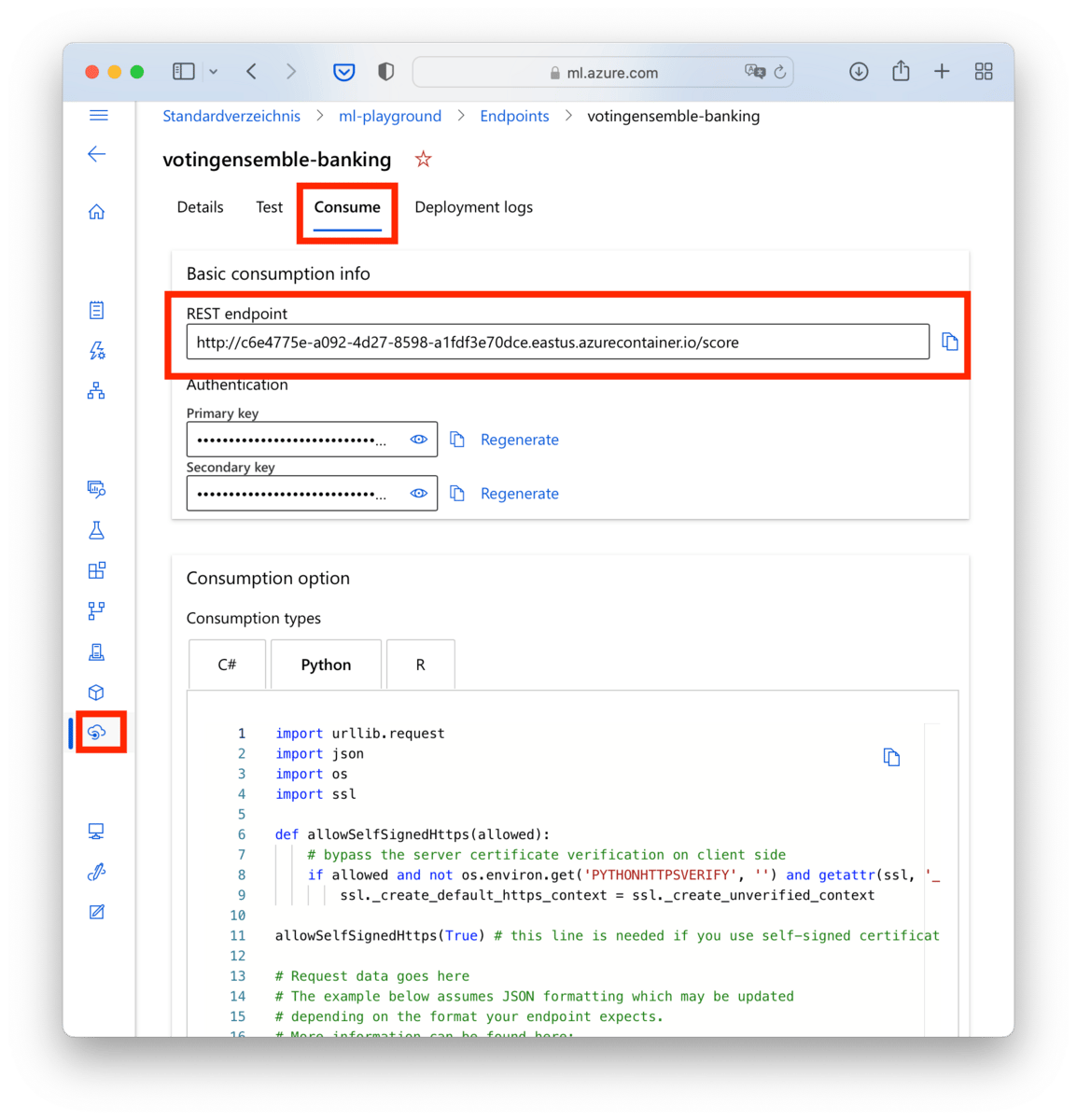This screenshot has height=1120, width=1077.
Task: Click the browser share icon
Action: (901, 71)
